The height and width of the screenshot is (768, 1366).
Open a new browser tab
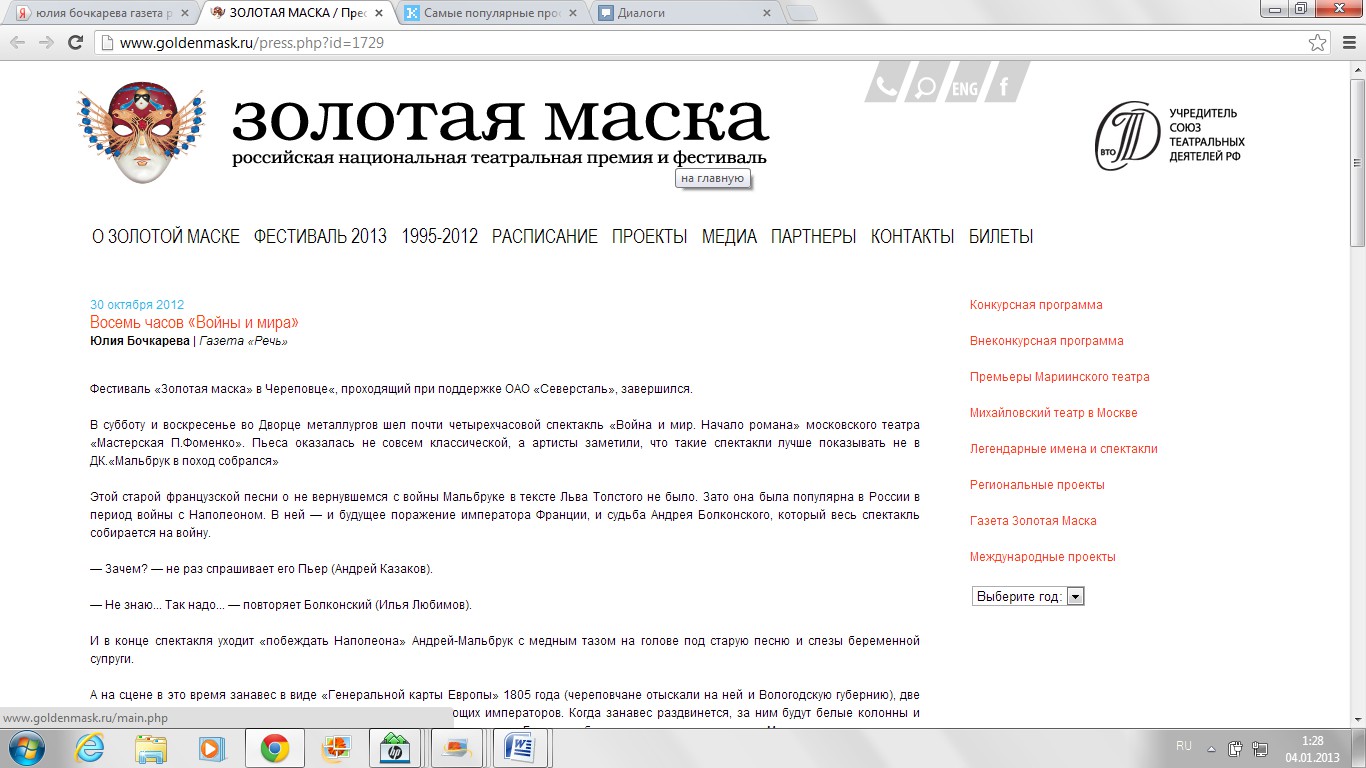coord(802,13)
